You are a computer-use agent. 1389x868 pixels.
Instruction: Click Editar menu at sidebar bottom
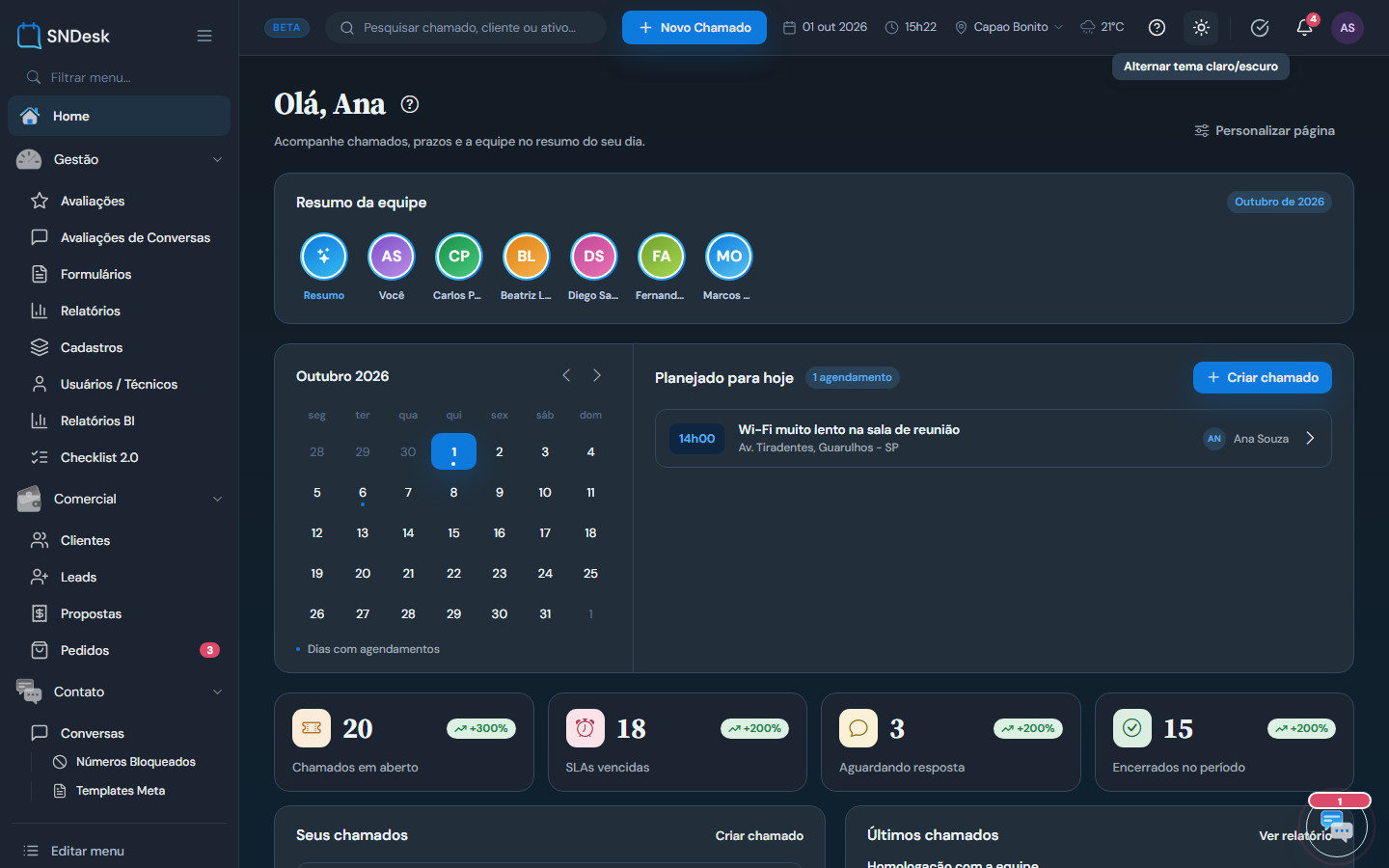[x=74, y=851]
